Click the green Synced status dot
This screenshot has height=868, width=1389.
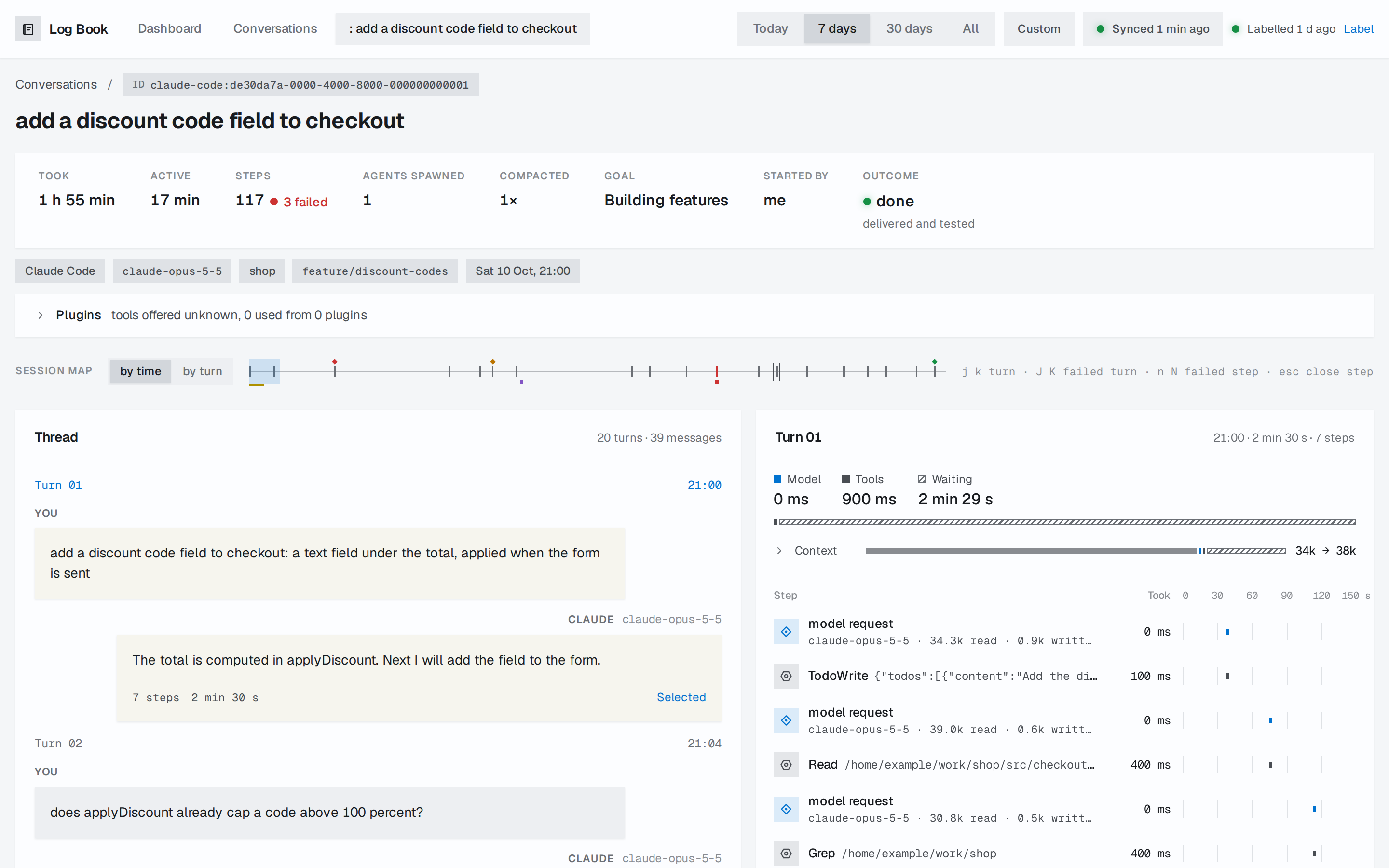tap(1100, 29)
